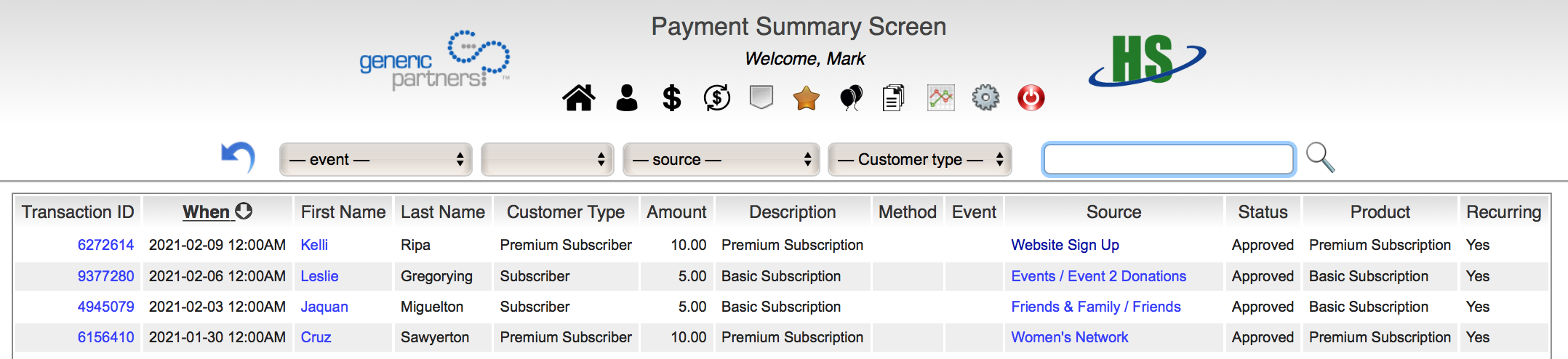Open transaction ID 6272614

tap(105, 246)
